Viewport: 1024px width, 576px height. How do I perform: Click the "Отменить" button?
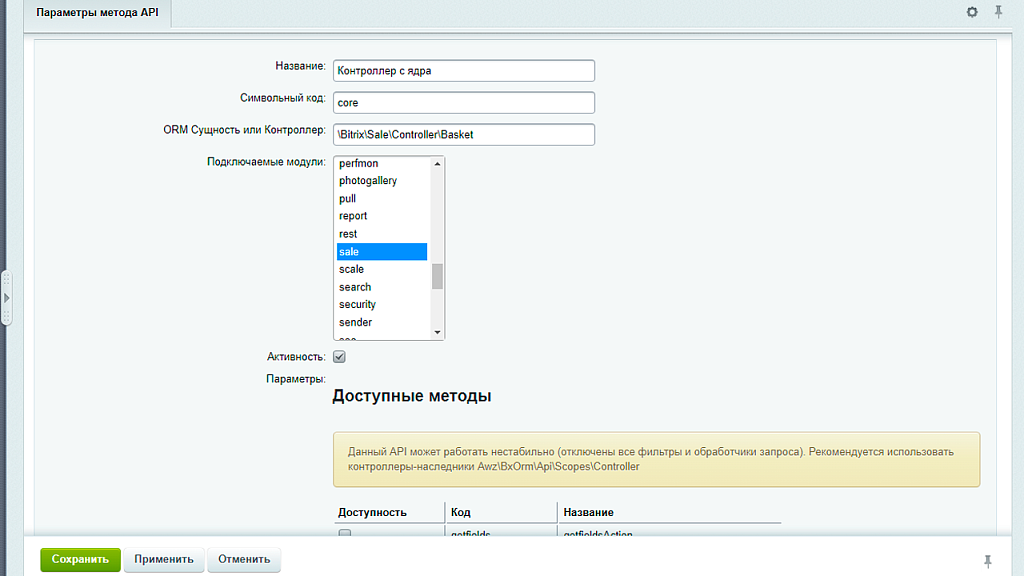coord(243,560)
